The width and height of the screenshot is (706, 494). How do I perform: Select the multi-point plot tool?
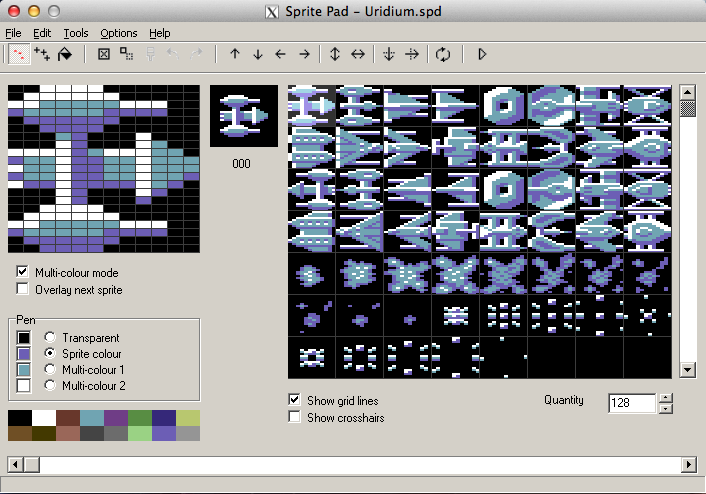tap(42, 54)
